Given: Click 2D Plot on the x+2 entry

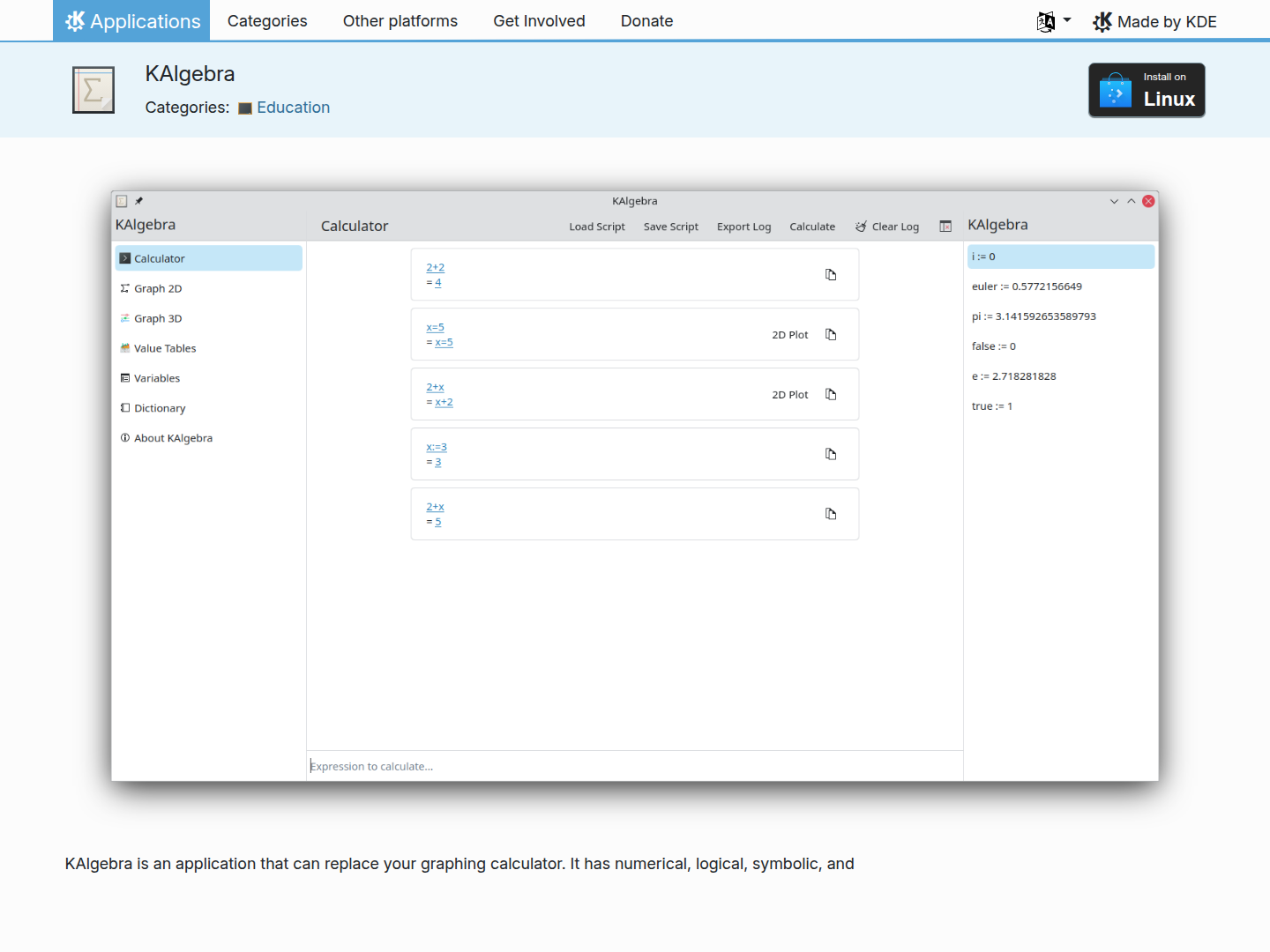Looking at the screenshot, I should tap(790, 395).
